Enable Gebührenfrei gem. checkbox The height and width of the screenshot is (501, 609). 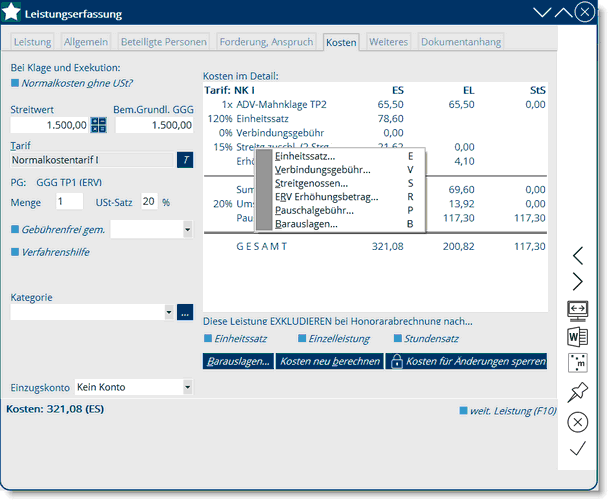pos(15,229)
